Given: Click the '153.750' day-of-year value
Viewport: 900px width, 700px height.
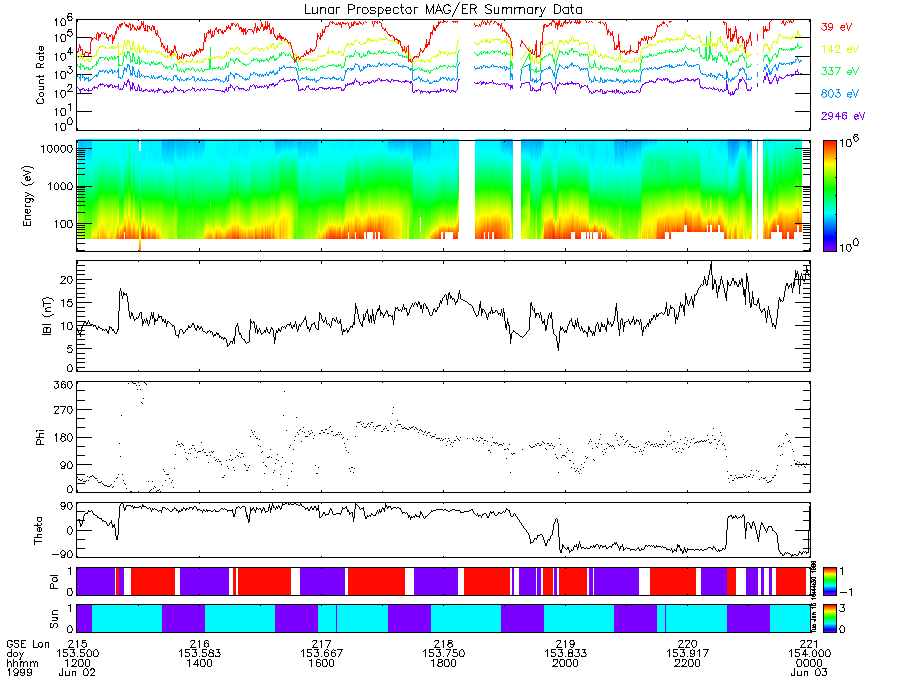Looking at the screenshot, I should (x=443, y=654).
